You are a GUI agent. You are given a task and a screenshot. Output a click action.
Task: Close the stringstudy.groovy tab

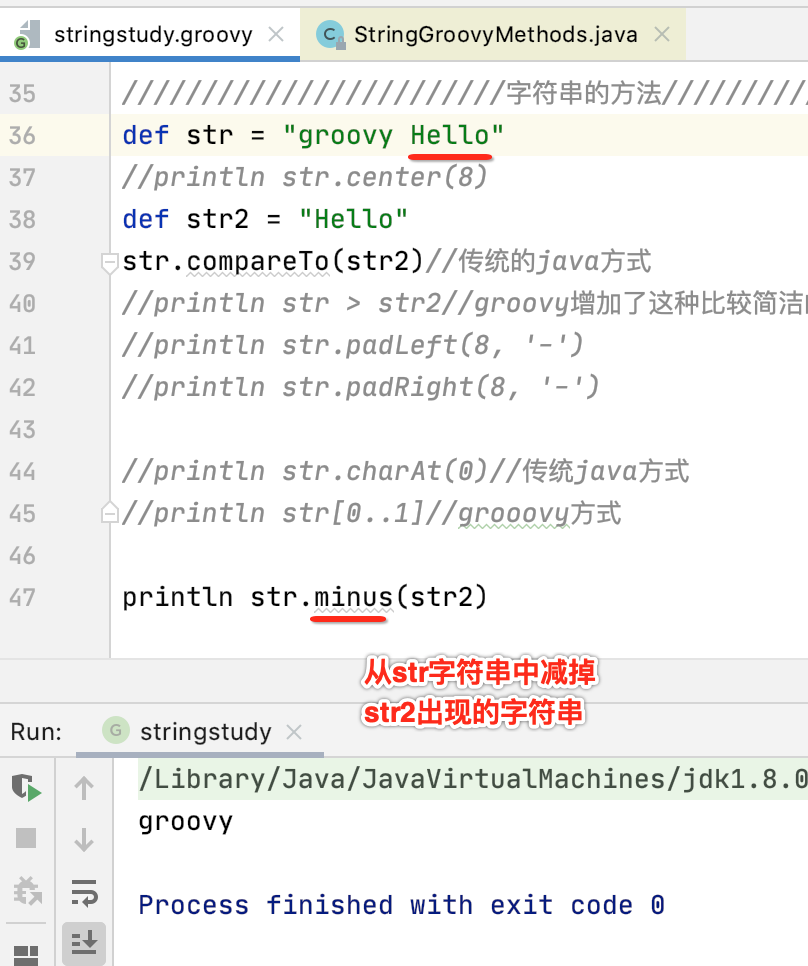click(x=277, y=34)
